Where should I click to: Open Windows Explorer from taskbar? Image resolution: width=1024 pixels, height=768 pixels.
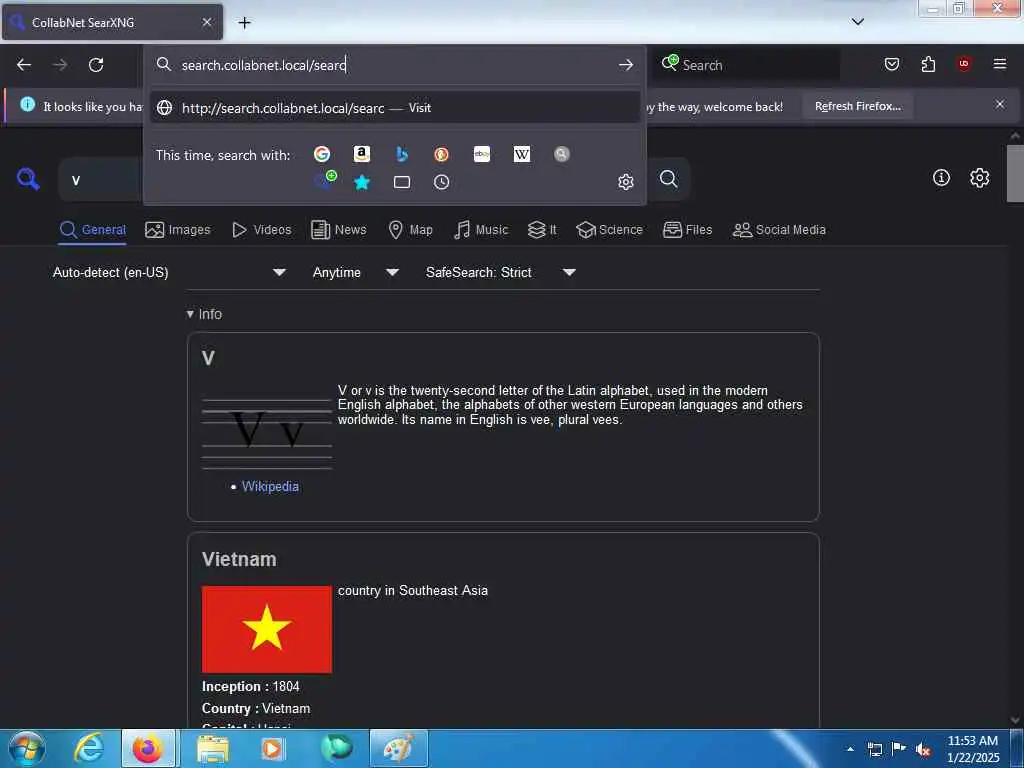(213, 748)
